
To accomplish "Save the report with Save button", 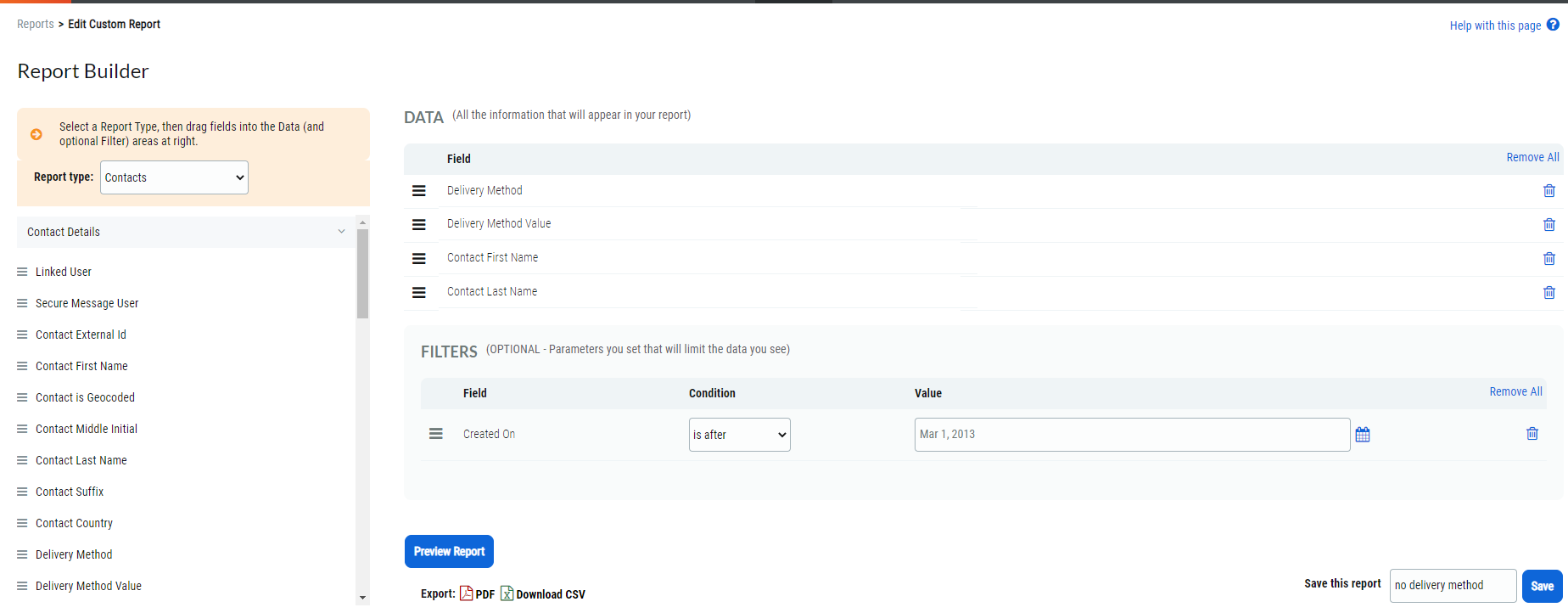I will [x=1542, y=586].
